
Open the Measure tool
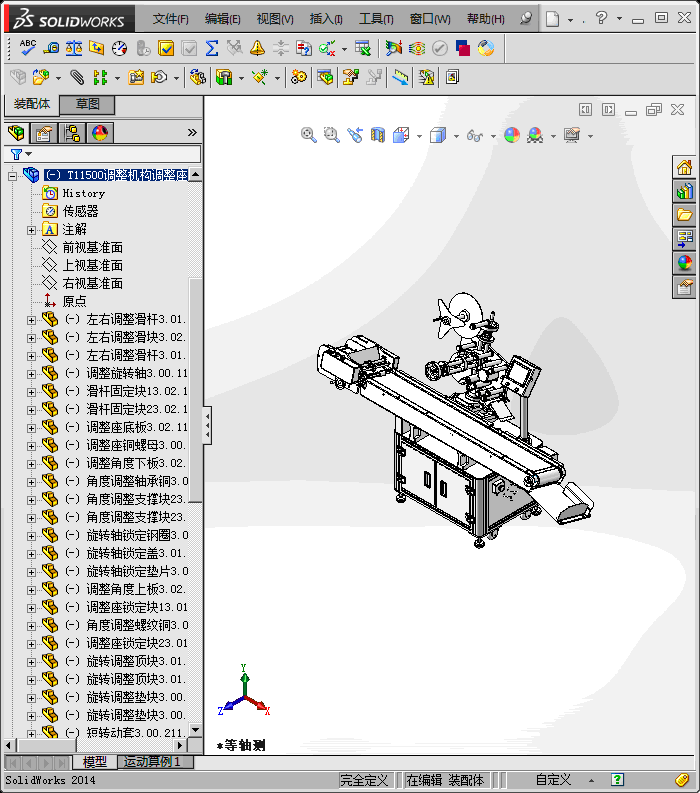[51, 48]
